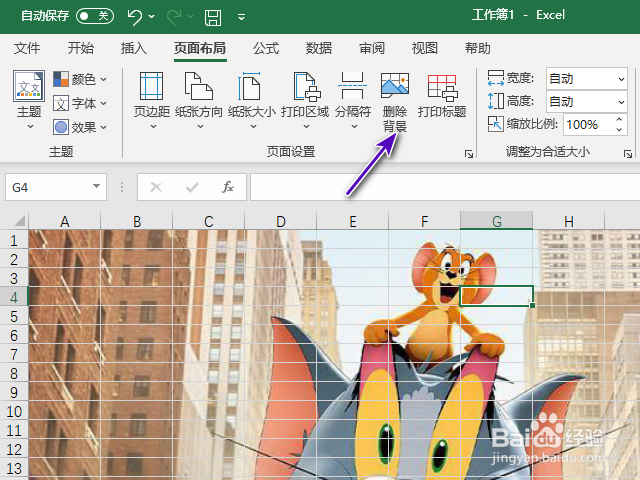The image size is (640, 480).
Task: Open the Name Box dropdown arrow
Action: tap(96, 187)
